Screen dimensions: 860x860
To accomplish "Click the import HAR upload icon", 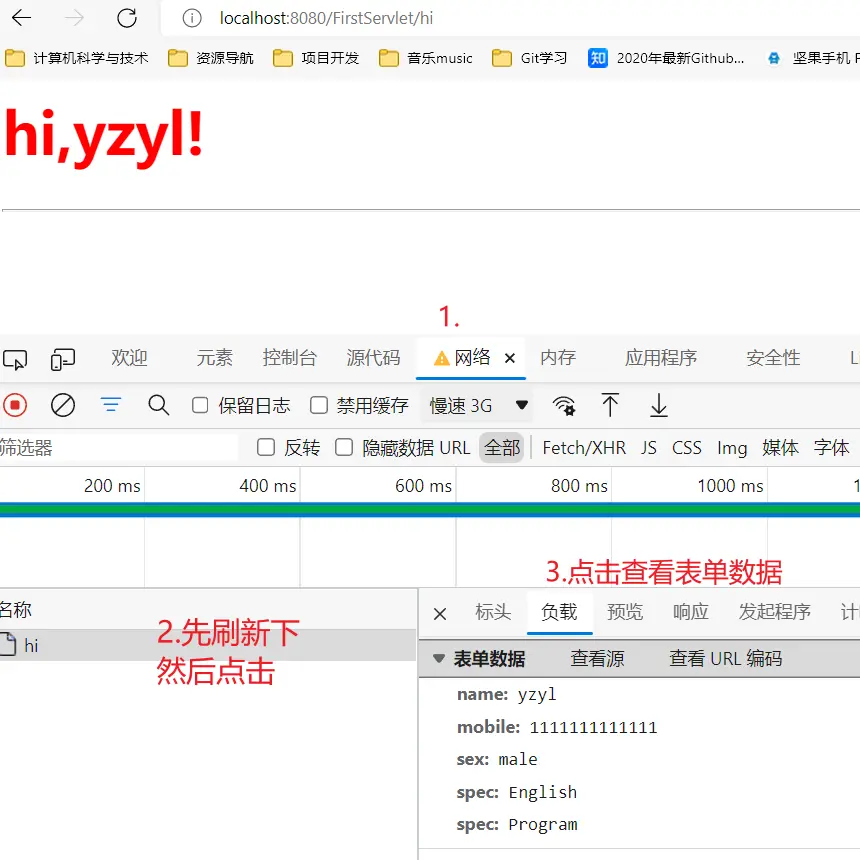I will coord(610,405).
